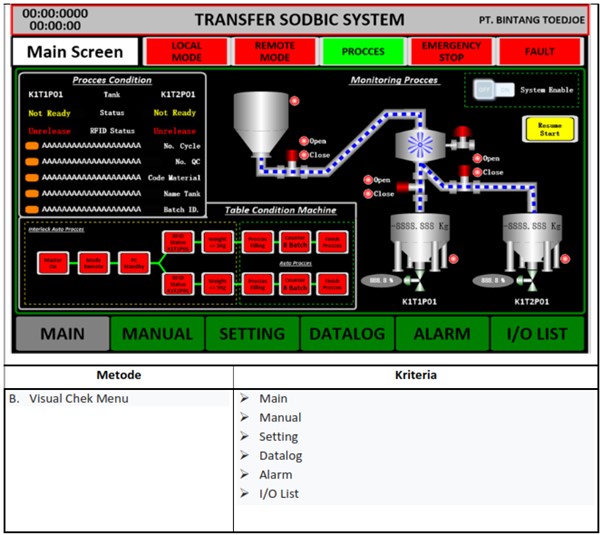Toggle the System Enable switch
Screen dimensions: 602x535
tap(492, 89)
